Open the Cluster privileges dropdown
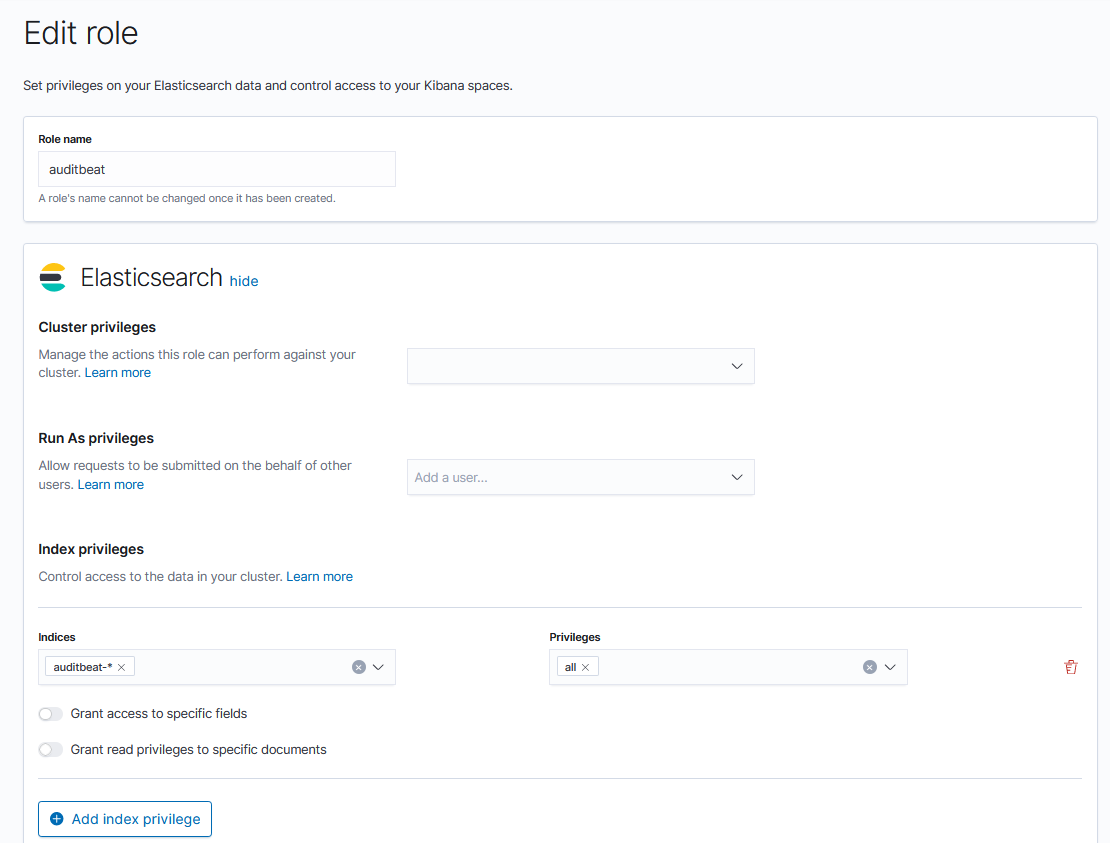Viewport: 1110px width, 843px height. click(x=580, y=366)
